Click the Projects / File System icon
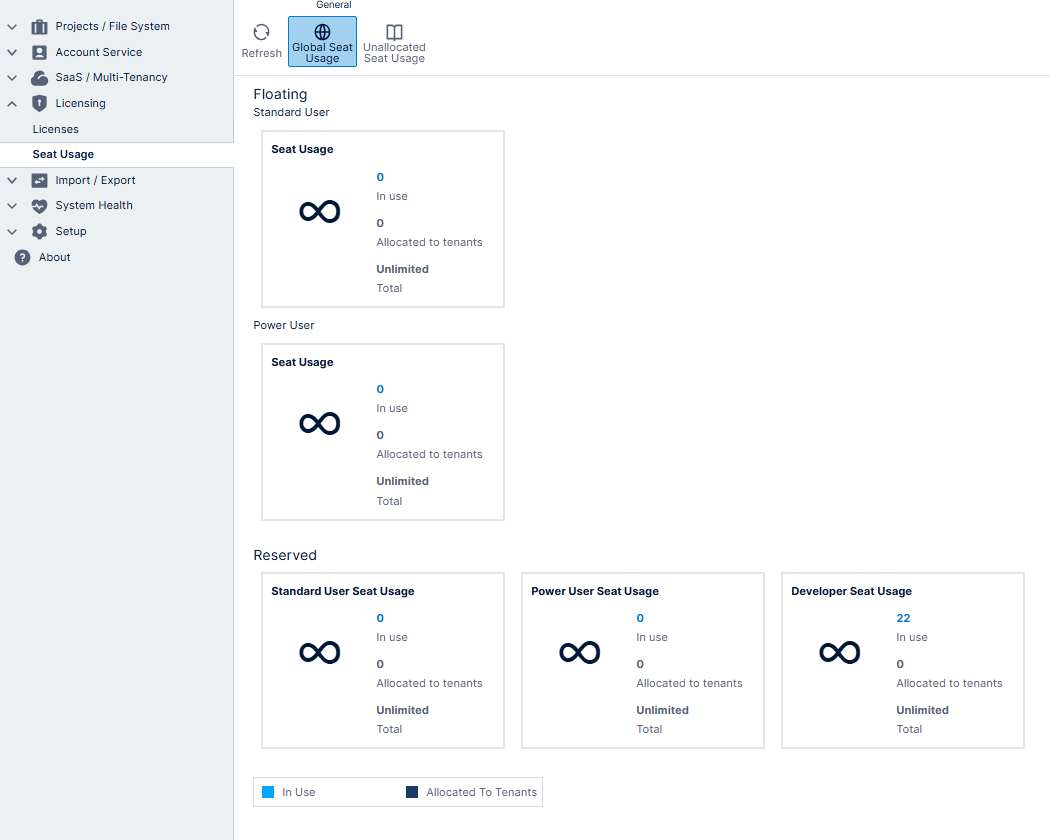Image resolution: width=1050 pixels, height=840 pixels. click(38, 26)
